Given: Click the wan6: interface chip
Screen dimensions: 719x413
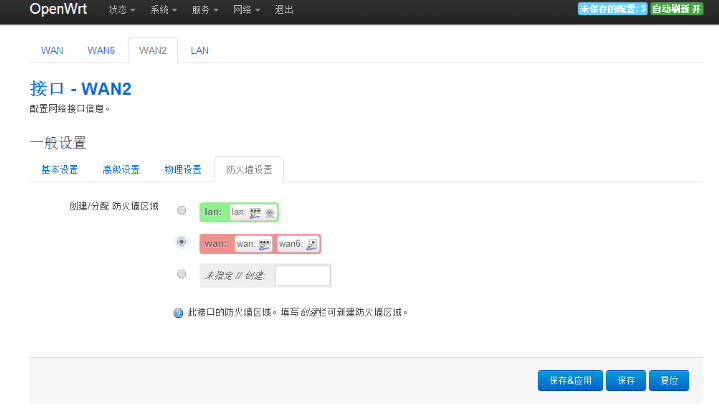Looking at the screenshot, I should (298, 244).
